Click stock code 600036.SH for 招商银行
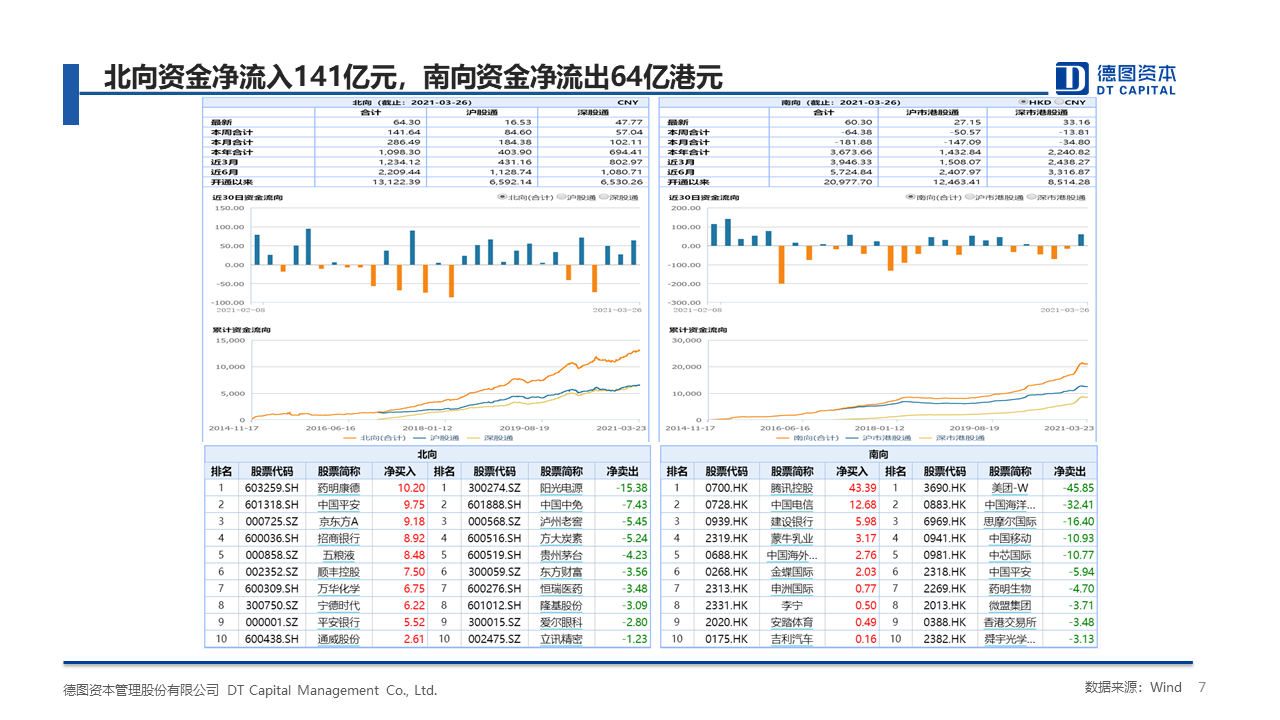1280x720 pixels. click(272, 538)
